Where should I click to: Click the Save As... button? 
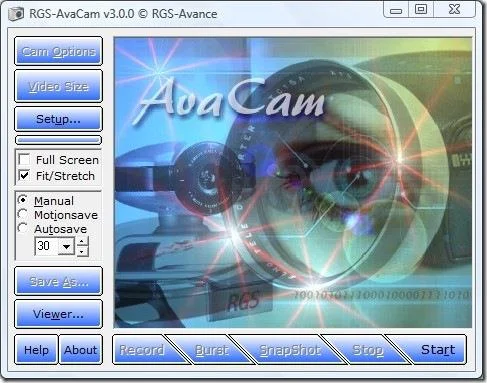click(x=58, y=281)
